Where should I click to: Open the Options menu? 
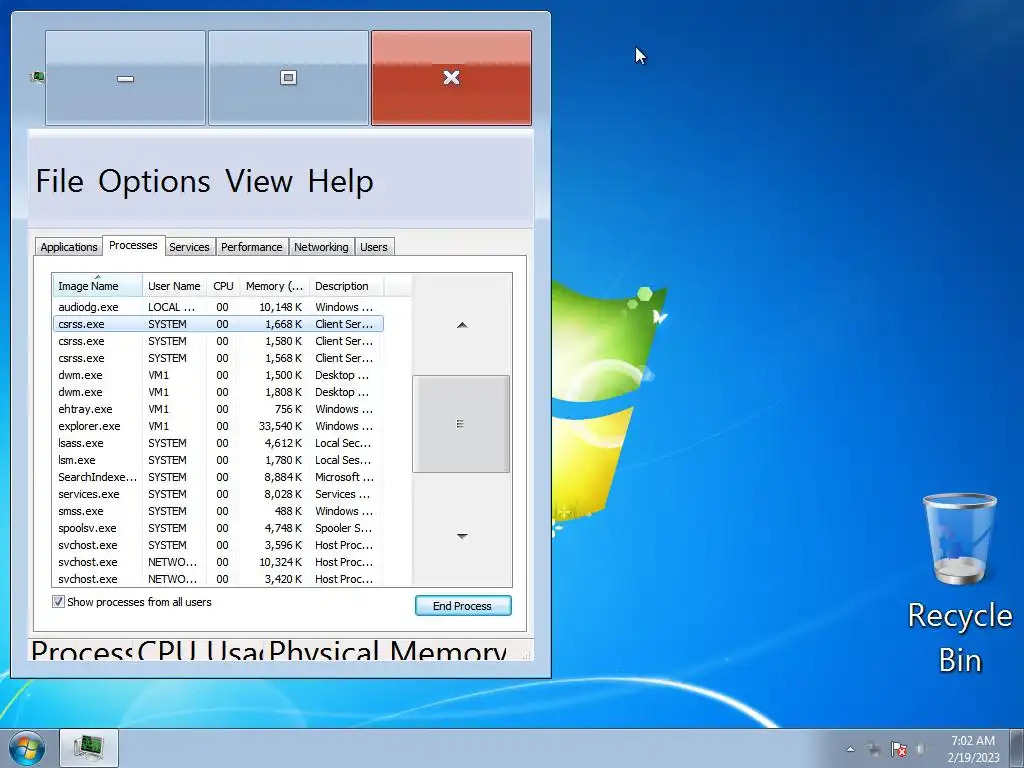coord(155,181)
